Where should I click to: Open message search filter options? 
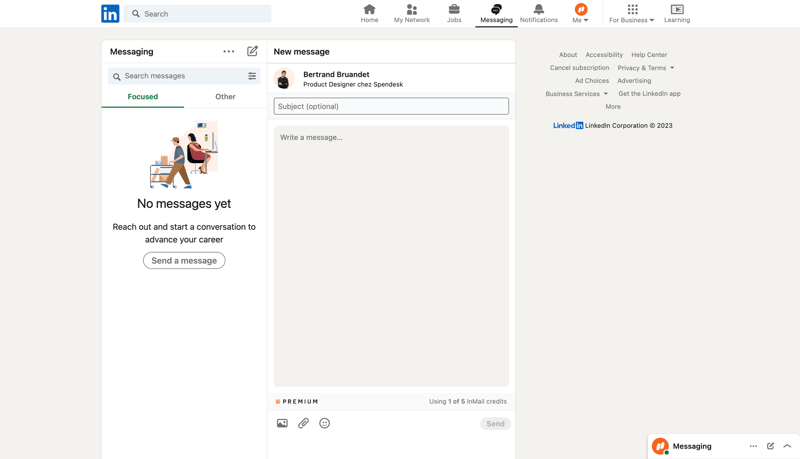[x=252, y=76]
